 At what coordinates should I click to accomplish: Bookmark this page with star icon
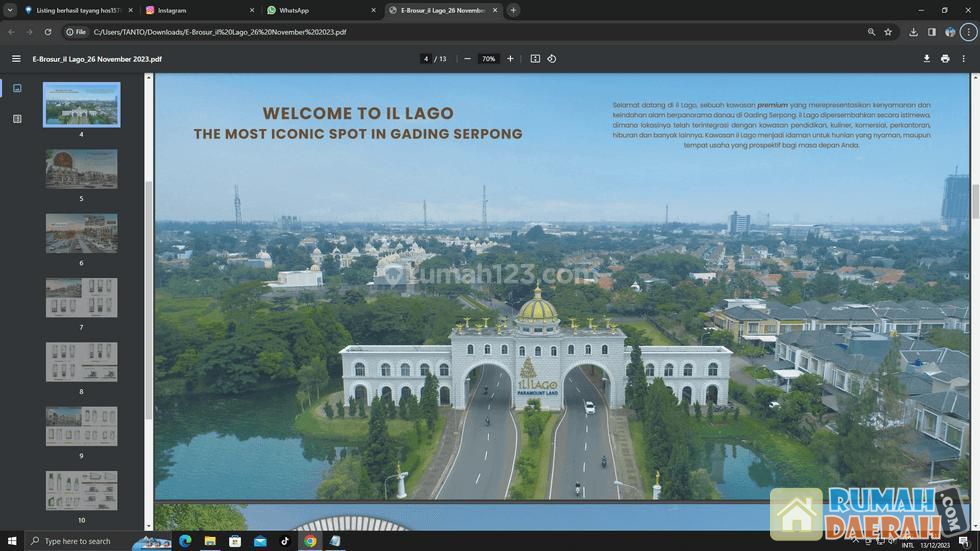pyautogui.click(x=888, y=32)
